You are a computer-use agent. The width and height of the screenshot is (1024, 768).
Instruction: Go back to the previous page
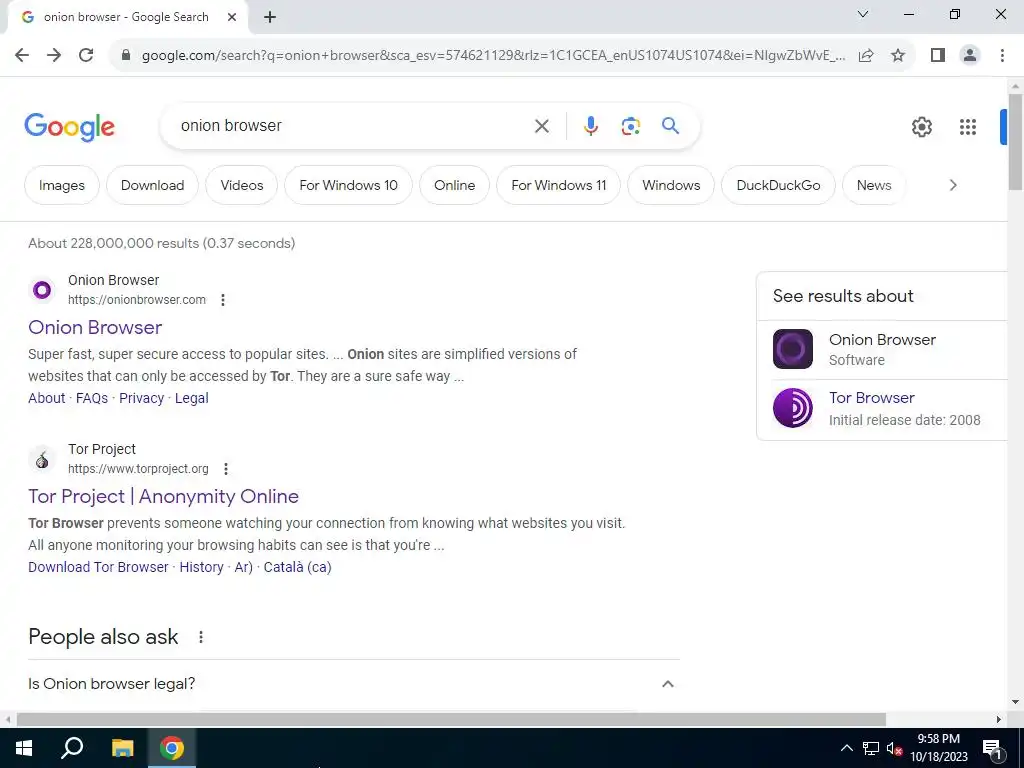22,55
